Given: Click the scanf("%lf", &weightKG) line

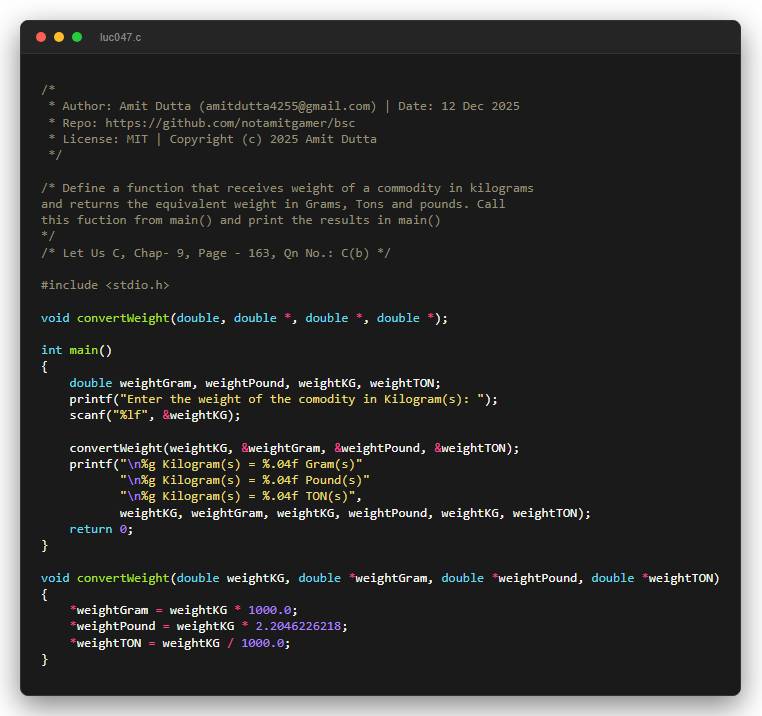Looking at the screenshot, I should pos(155,415).
